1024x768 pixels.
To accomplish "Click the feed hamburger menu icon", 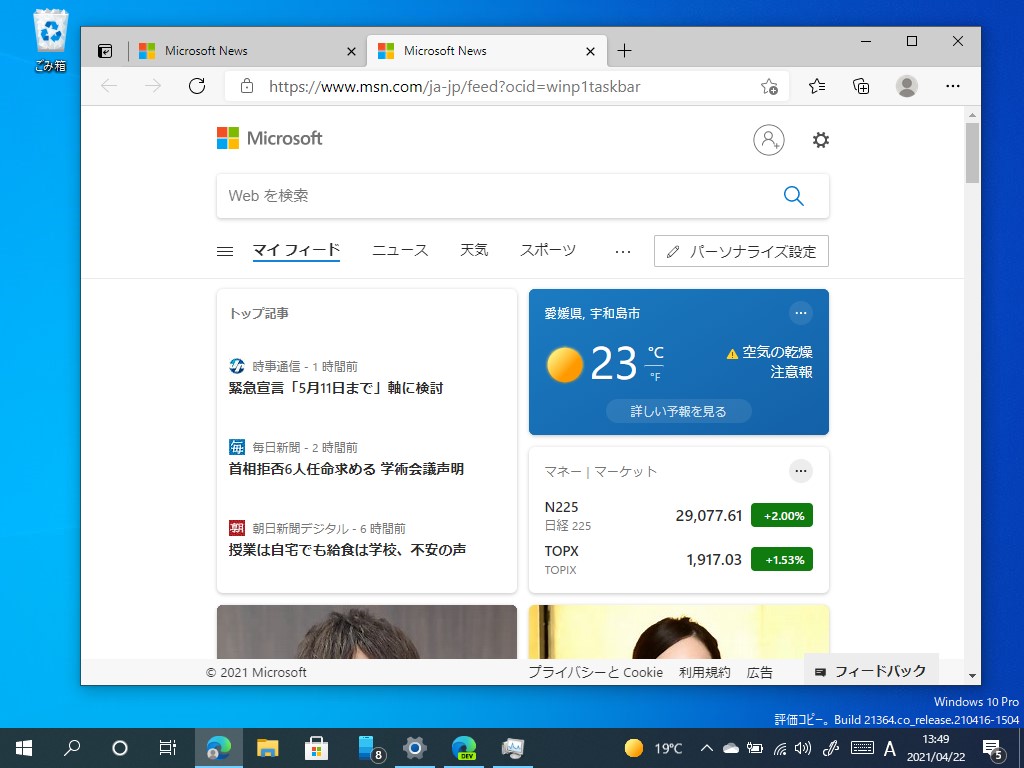I will (x=224, y=250).
